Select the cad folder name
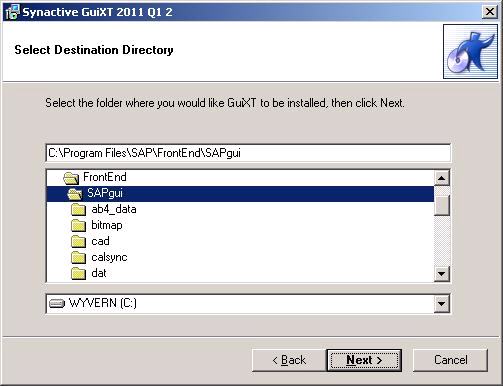This screenshot has width=503, height=386. coord(100,241)
